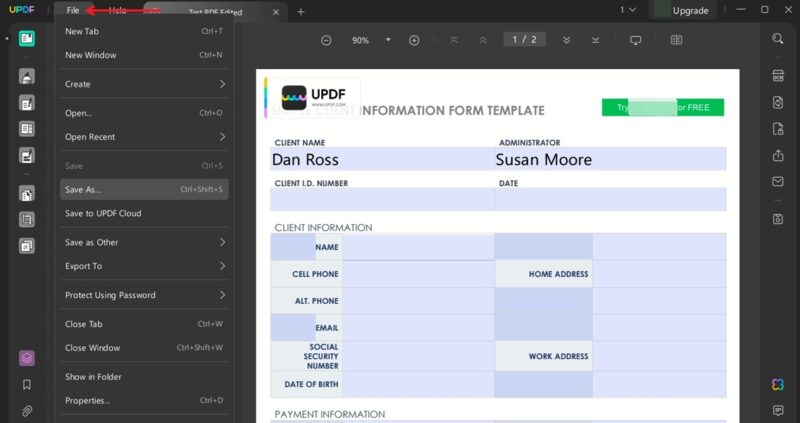Open the zoom level dropdown arrow
This screenshot has width=800, height=423.
coord(388,40)
